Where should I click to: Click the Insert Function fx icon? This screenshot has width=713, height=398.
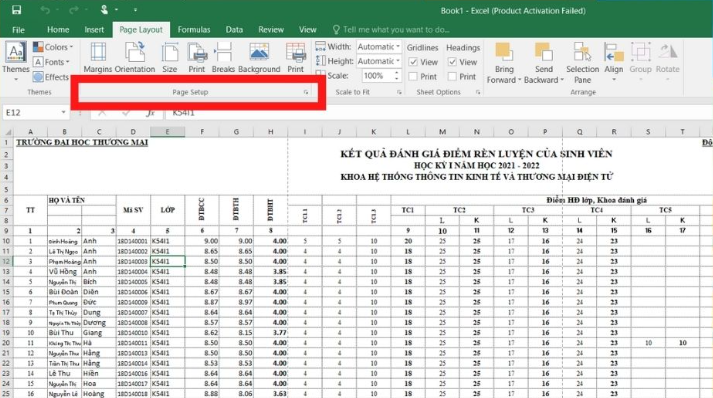151,112
